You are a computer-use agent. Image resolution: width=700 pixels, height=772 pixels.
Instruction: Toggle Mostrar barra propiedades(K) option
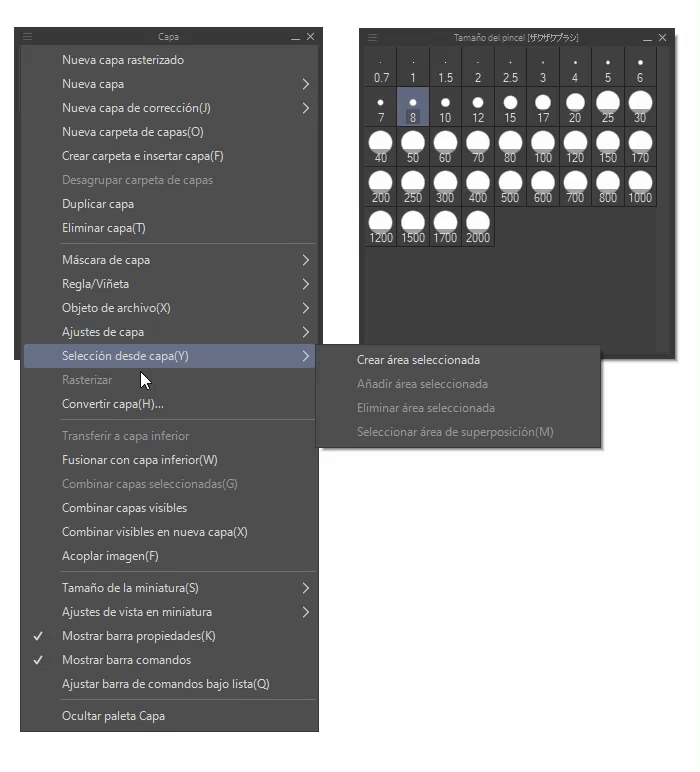click(139, 636)
